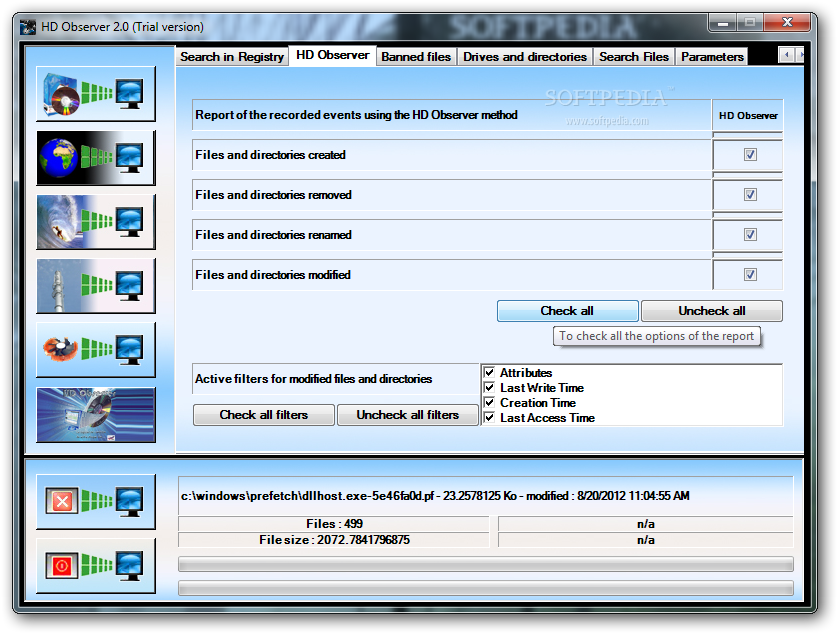
Task: Click the CD software-to-monitor sidebar icon
Action: [x=96, y=94]
